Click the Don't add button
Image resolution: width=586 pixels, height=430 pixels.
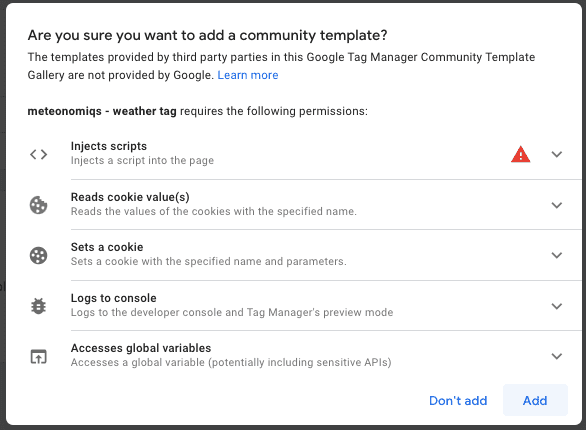click(x=458, y=400)
